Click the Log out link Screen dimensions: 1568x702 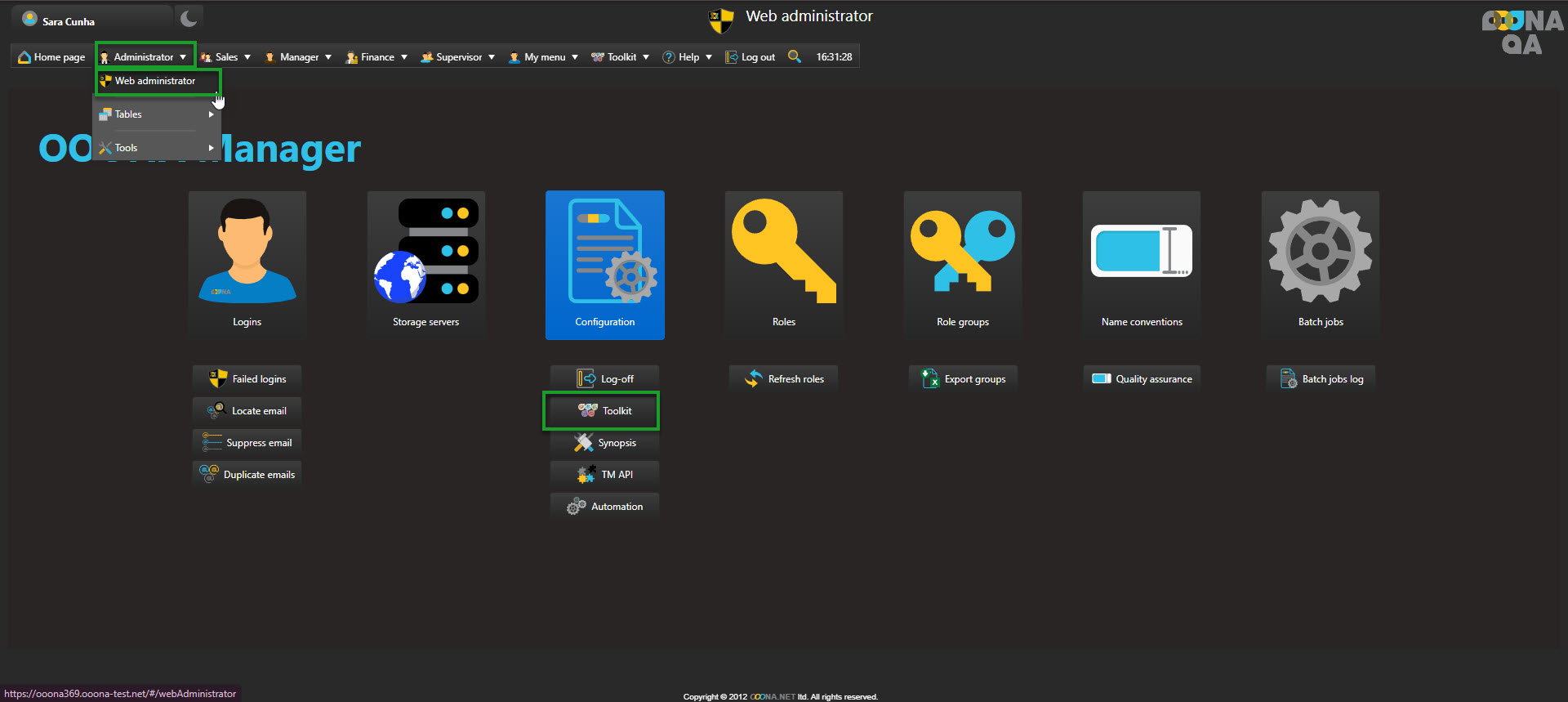tap(751, 57)
